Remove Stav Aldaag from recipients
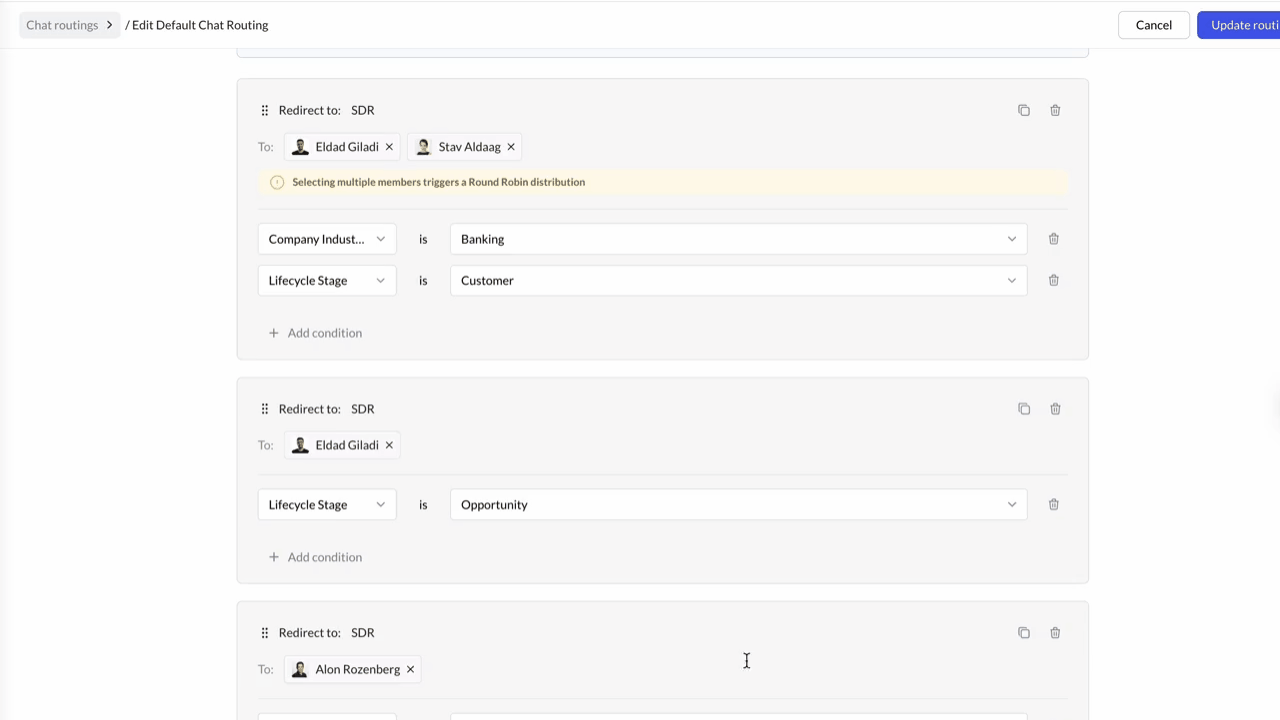Viewport: 1280px width, 720px height. click(511, 147)
